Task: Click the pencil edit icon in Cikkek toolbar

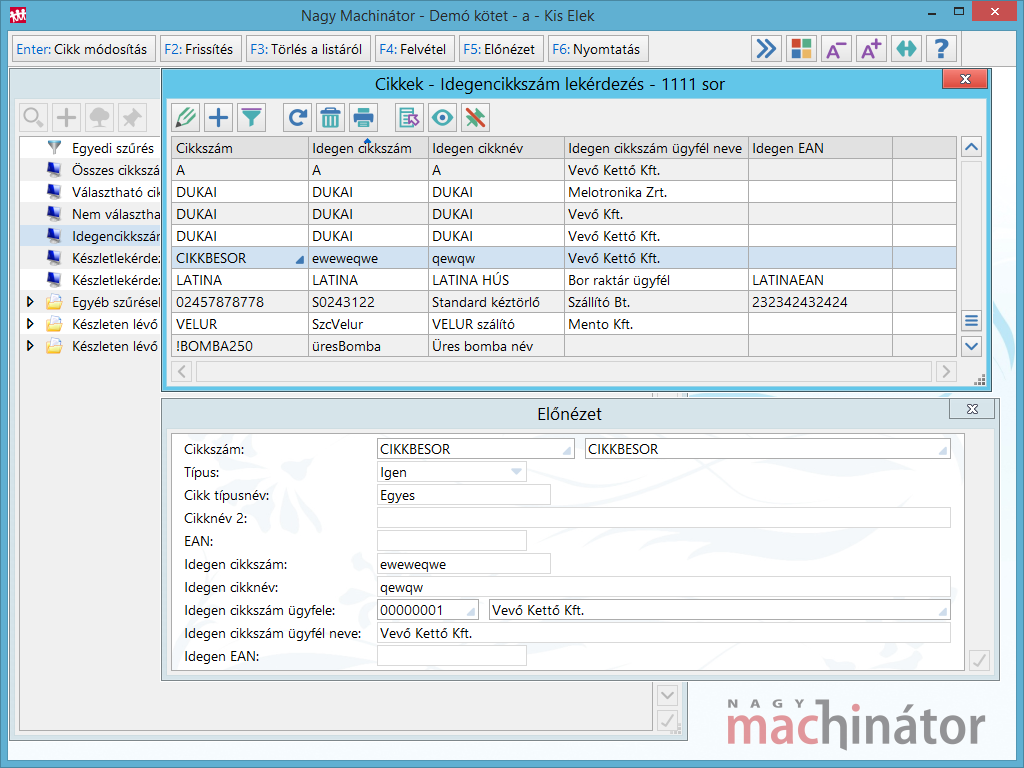Action: point(185,118)
